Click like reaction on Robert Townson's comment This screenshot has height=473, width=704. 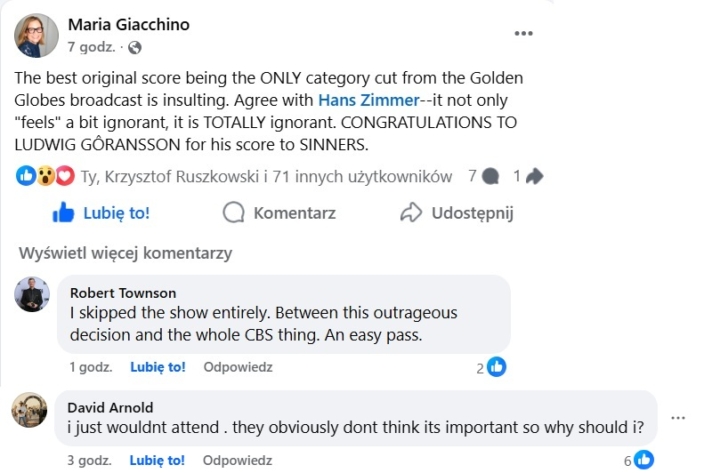[x=496, y=367]
